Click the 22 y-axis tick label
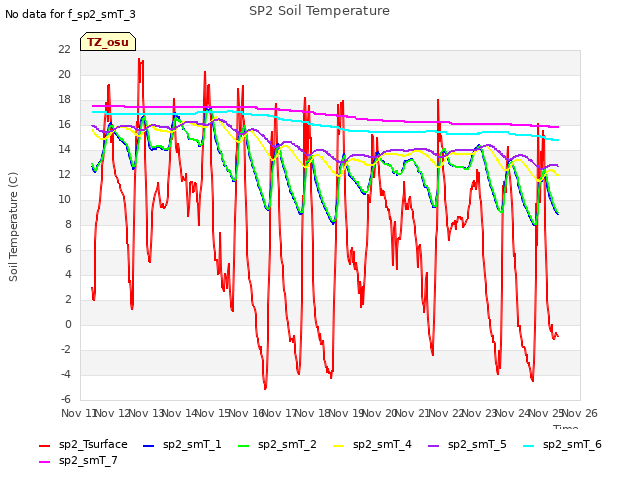640x480 pixels. point(64,49)
